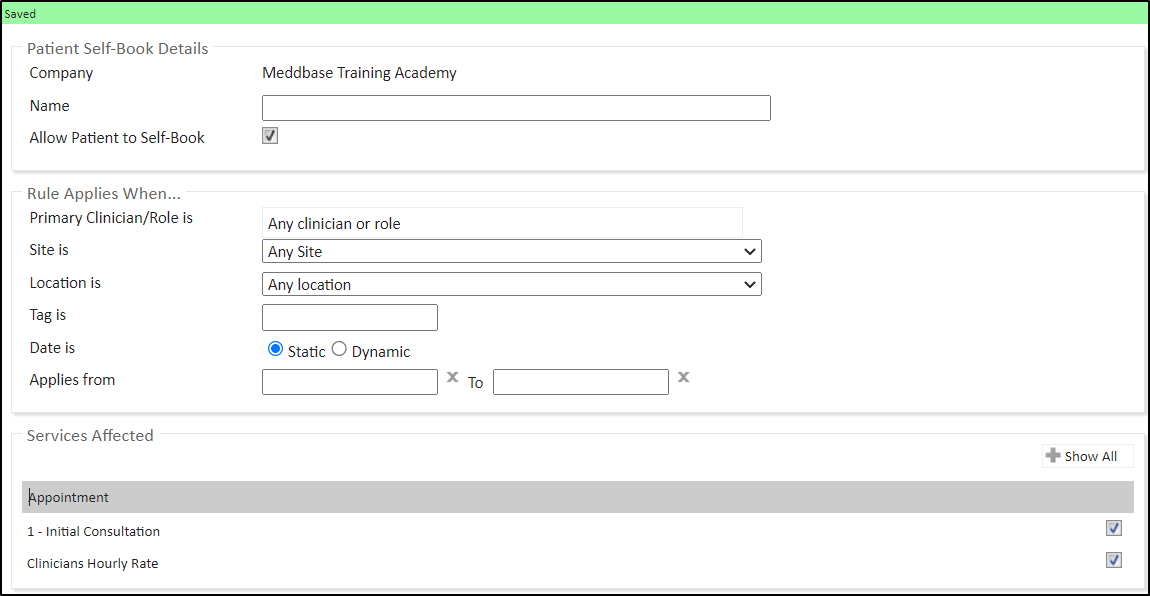Click the green Saved notification bar
The height and width of the screenshot is (596, 1150).
pos(575,14)
